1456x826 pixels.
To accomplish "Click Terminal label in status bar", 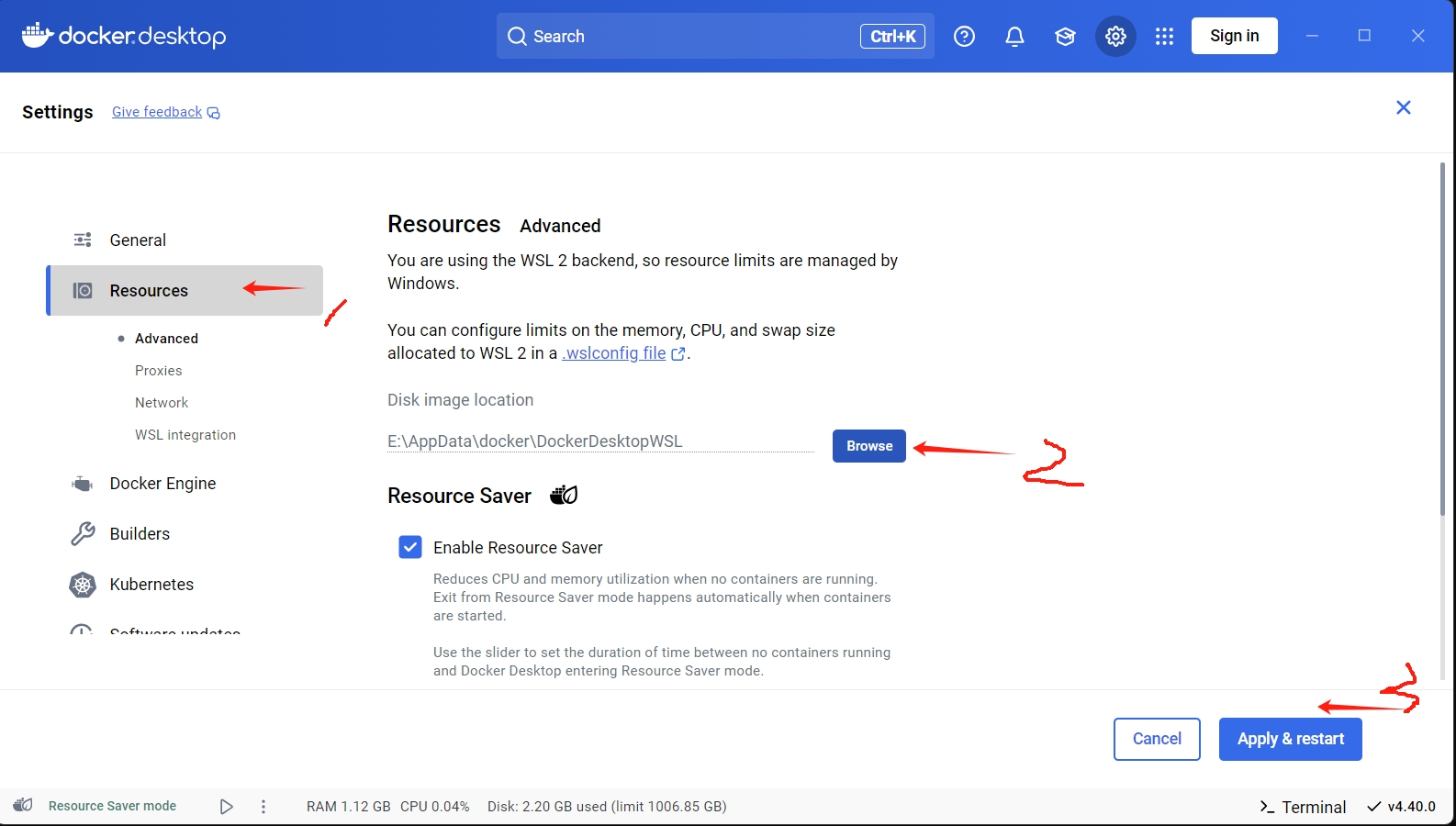I will (x=1314, y=807).
